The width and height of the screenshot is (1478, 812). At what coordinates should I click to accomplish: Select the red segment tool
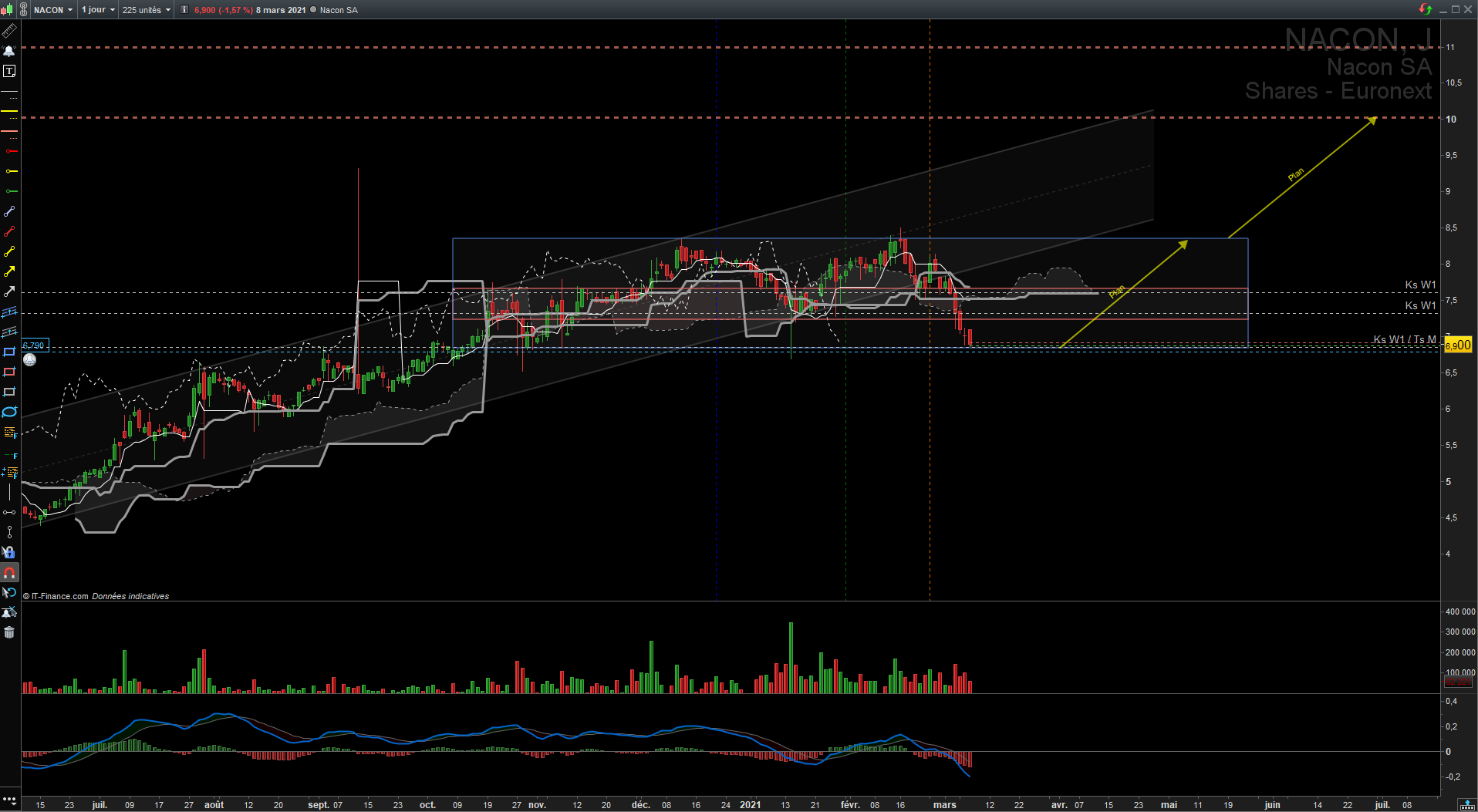(9, 231)
